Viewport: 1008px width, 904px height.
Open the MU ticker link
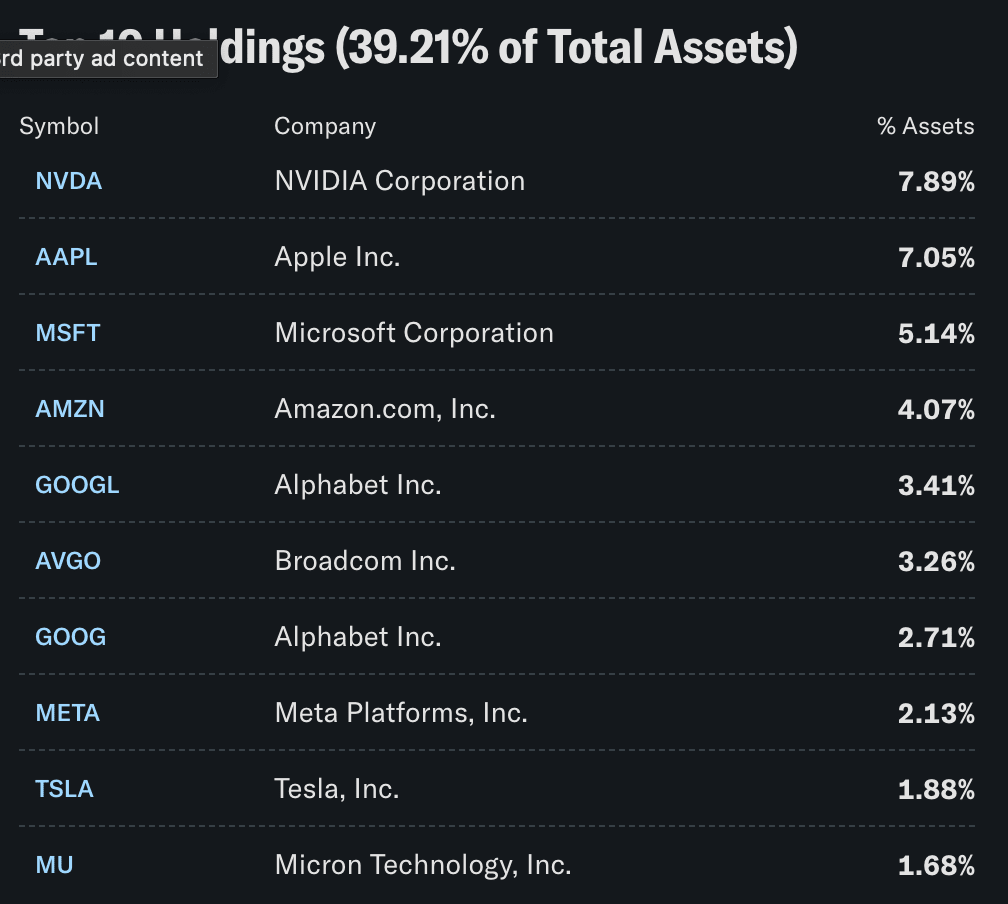click(x=54, y=865)
